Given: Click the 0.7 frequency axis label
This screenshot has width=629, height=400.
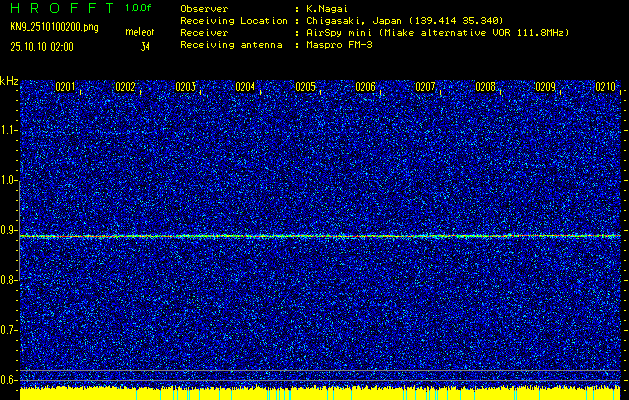Looking at the screenshot, I should [x=9, y=329].
